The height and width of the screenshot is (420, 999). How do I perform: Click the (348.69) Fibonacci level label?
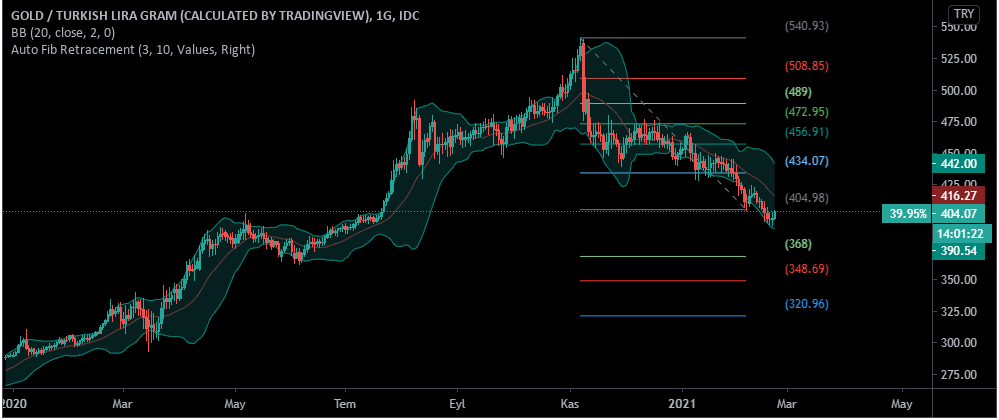pos(807,269)
